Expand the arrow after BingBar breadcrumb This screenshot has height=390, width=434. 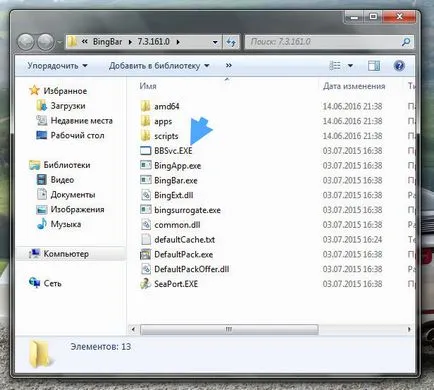click(130, 42)
